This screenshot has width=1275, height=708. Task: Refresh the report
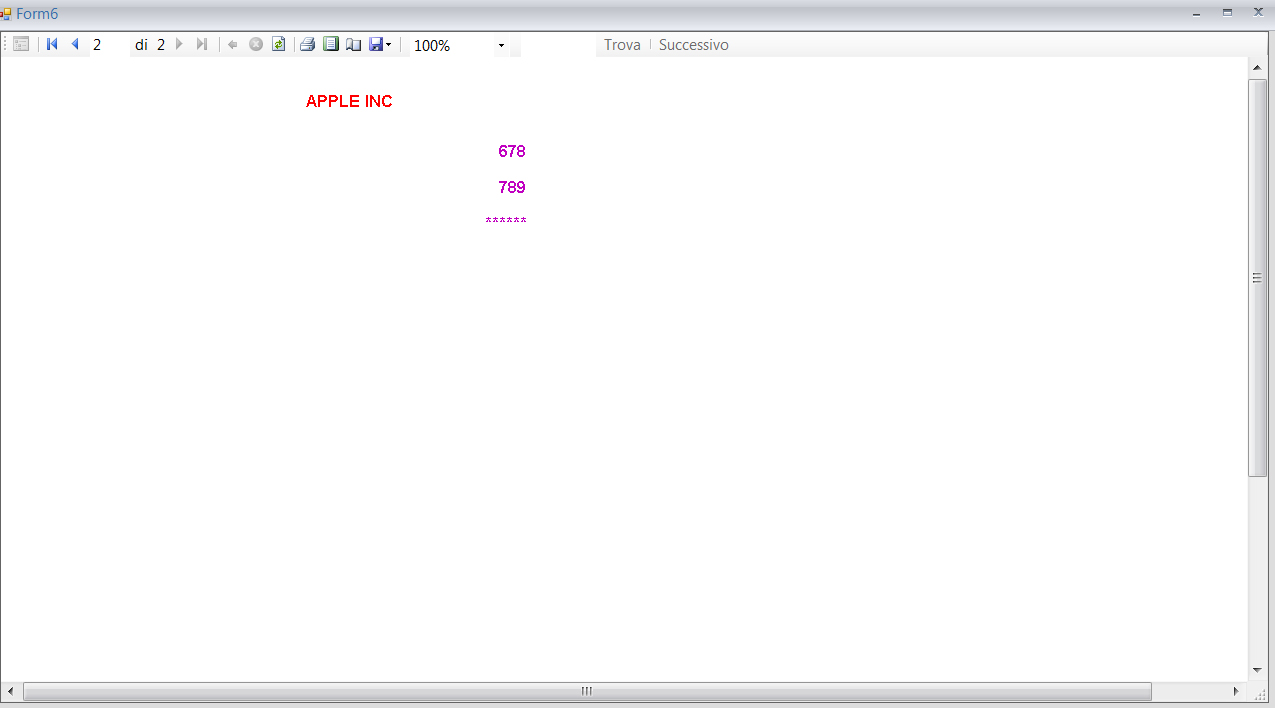point(279,44)
